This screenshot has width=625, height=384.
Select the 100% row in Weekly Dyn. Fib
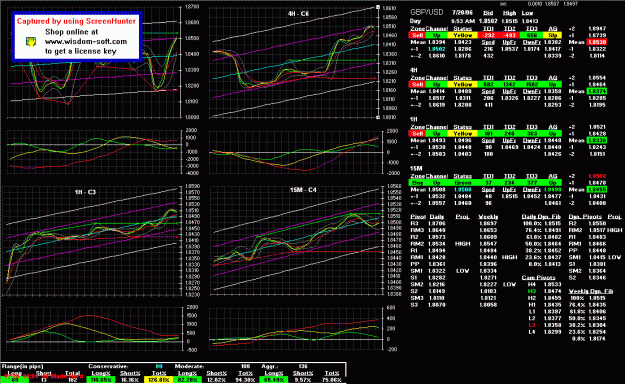point(588,298)
